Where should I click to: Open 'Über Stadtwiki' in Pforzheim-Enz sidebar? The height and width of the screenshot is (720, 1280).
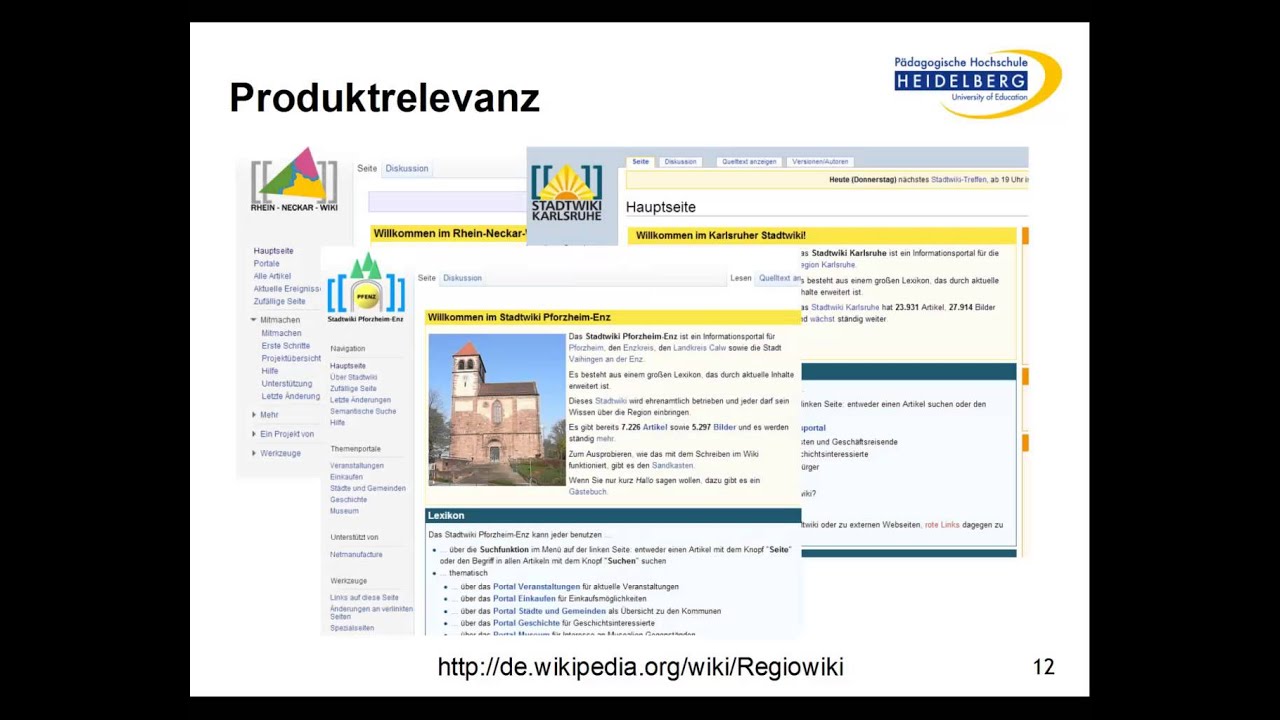(353, 377)
